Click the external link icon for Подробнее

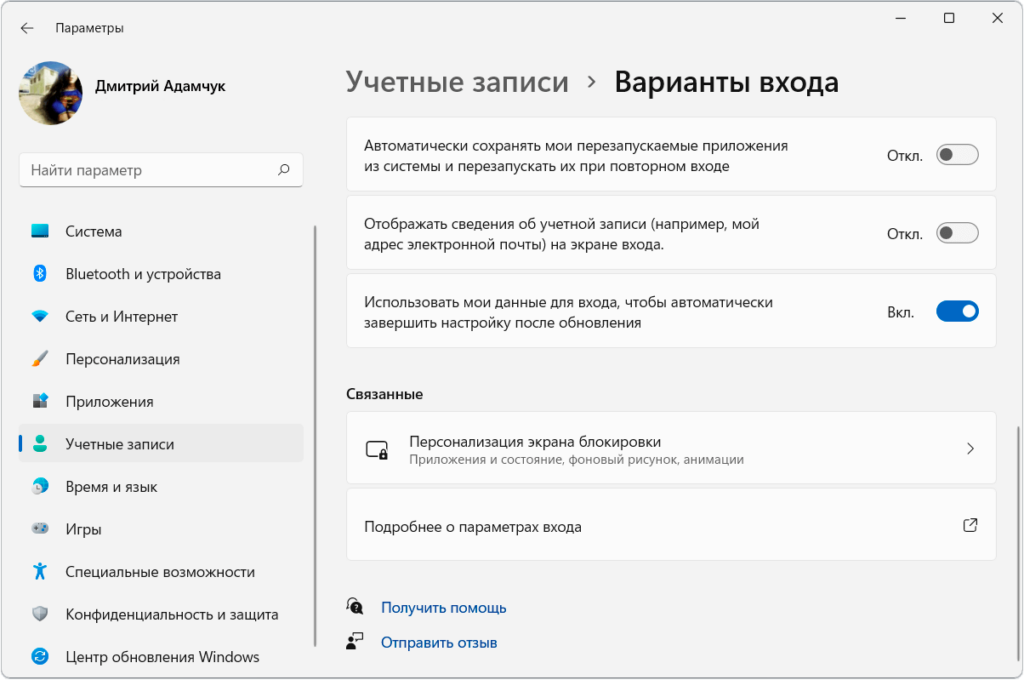click(969, 525)
